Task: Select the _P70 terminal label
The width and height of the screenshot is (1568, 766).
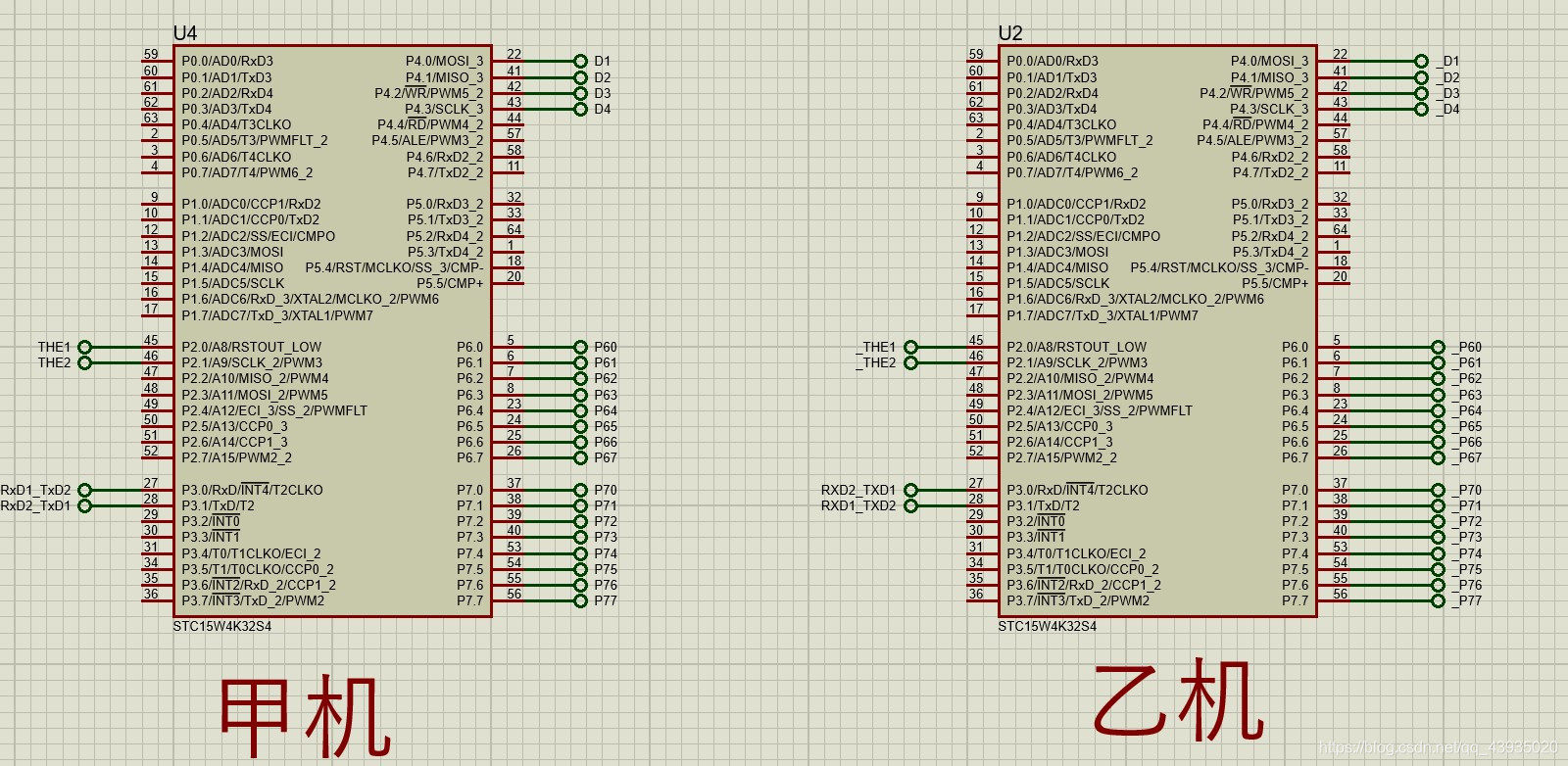Action: coord(1467,490)
